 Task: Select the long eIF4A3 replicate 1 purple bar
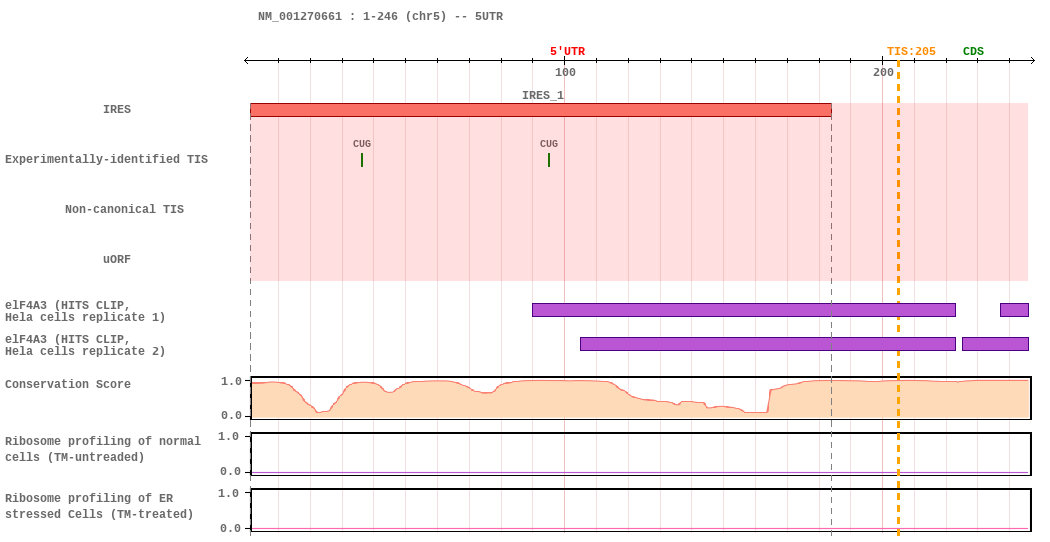tap(743, 310)
